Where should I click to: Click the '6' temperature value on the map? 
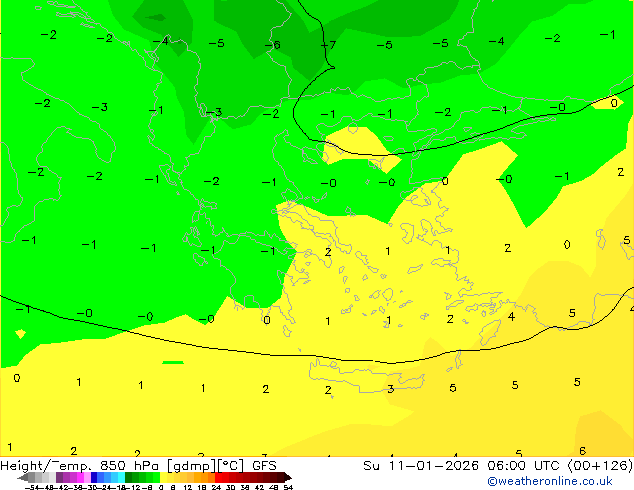point(582,450)
